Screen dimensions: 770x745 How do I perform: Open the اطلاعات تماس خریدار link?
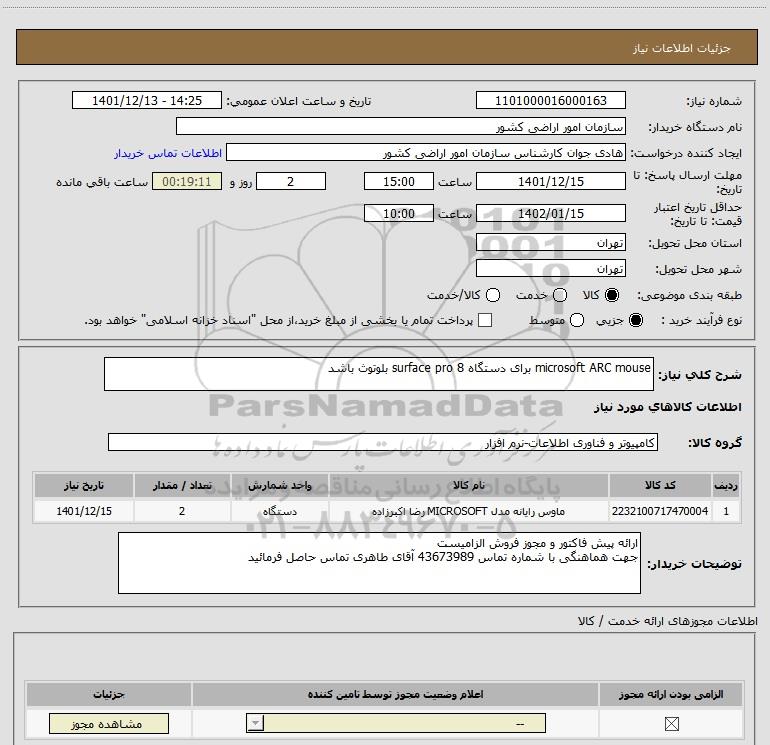pos(168,153)
